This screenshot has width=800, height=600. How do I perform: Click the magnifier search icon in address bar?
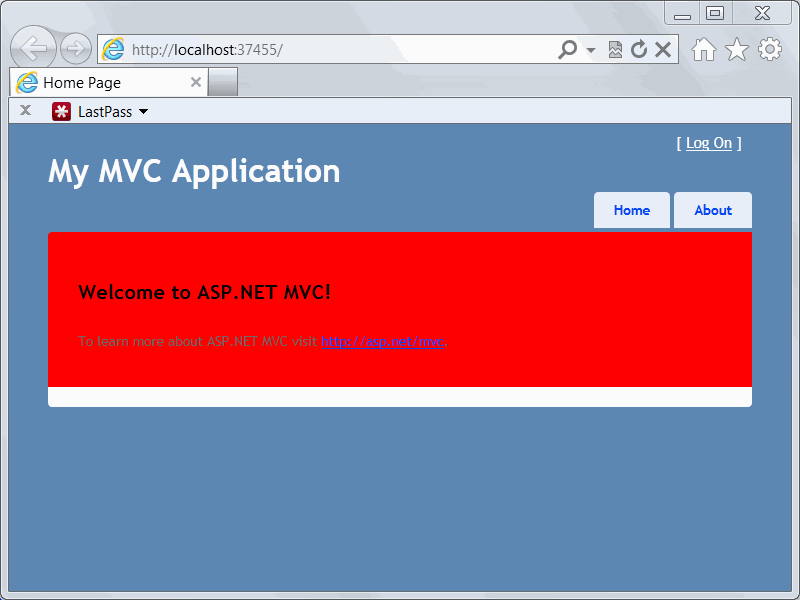[x=567, y=49]
